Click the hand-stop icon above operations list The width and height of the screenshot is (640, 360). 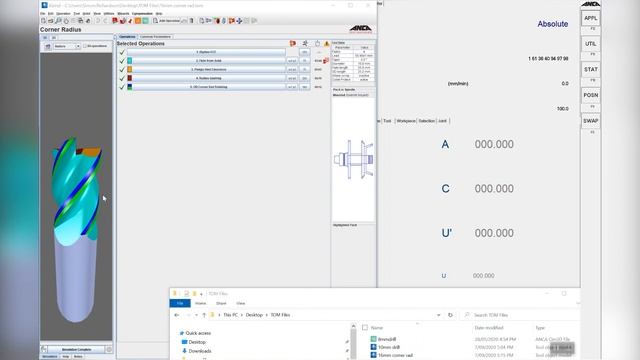(317, 43)
